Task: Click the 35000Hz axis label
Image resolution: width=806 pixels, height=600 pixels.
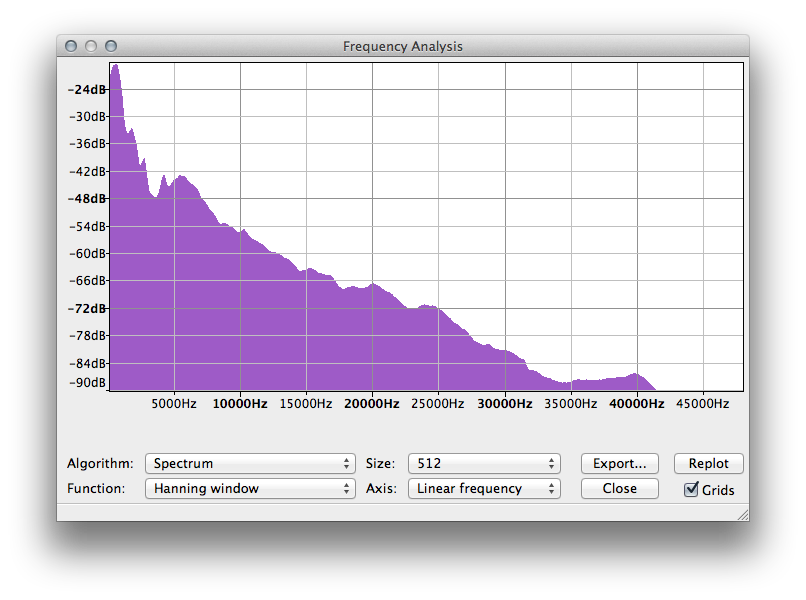Action: (x=571, y=404)
